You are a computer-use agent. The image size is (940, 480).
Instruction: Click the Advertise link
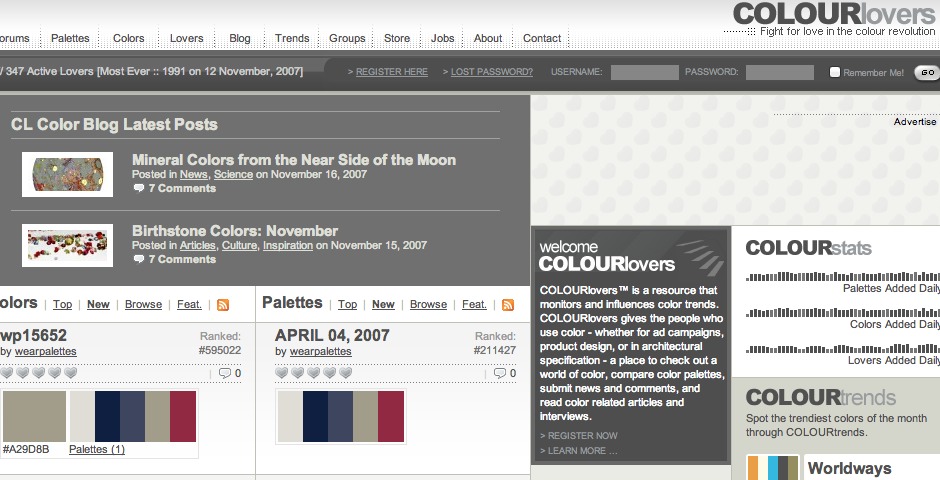915,122
